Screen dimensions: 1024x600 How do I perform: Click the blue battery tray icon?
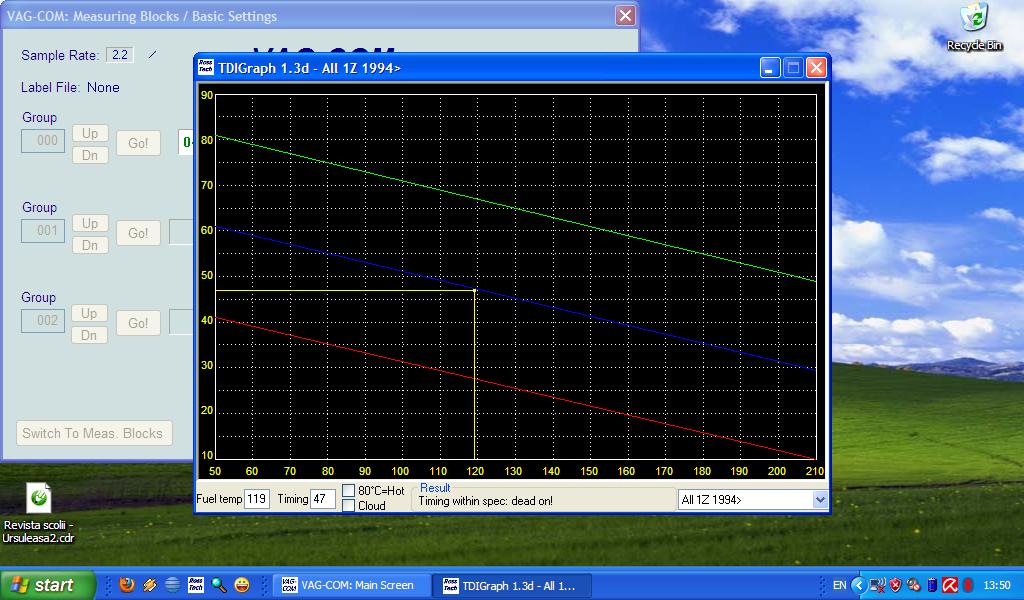point(932,585)
